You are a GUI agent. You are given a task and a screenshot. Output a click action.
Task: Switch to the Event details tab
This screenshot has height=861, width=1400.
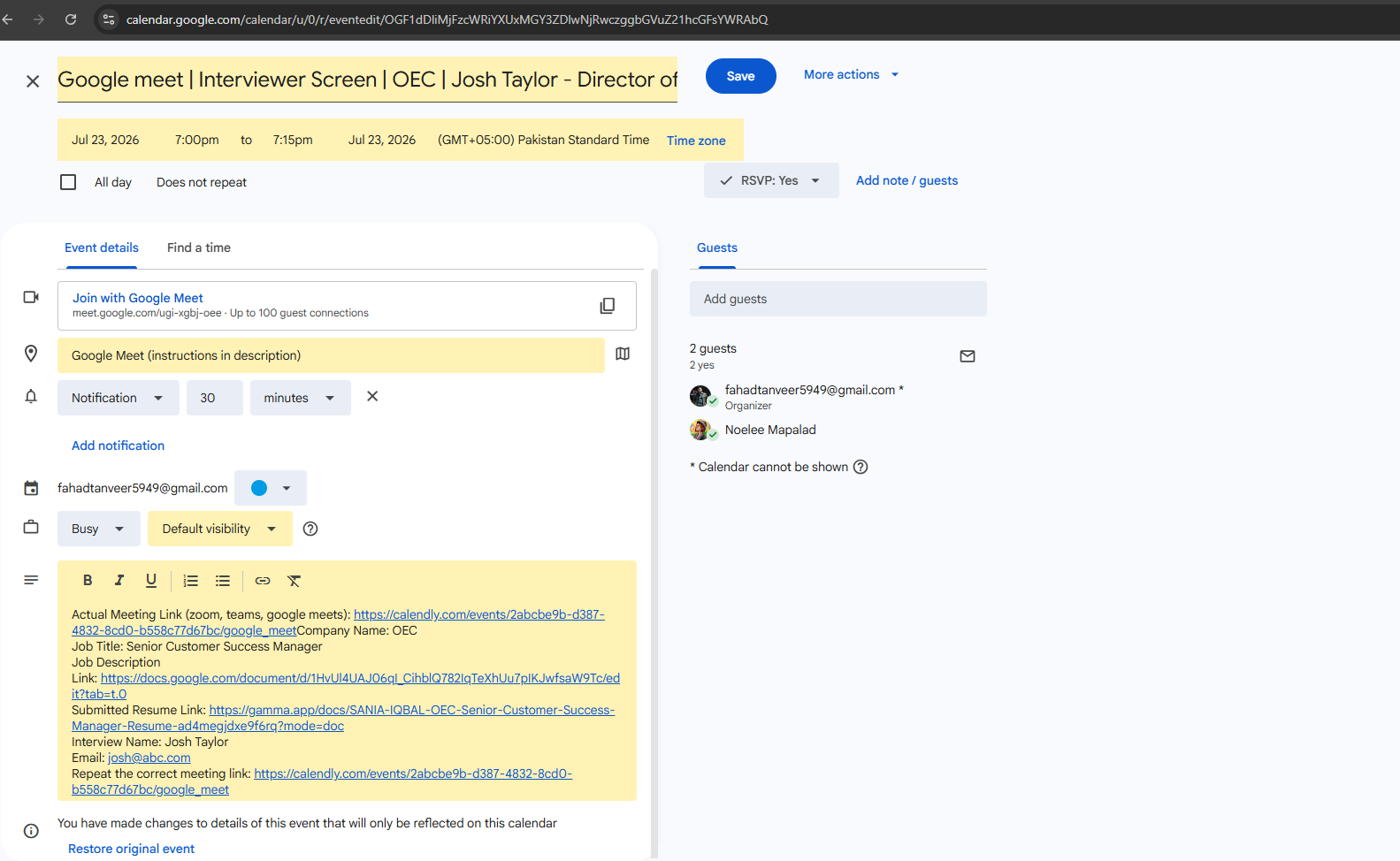102,248
